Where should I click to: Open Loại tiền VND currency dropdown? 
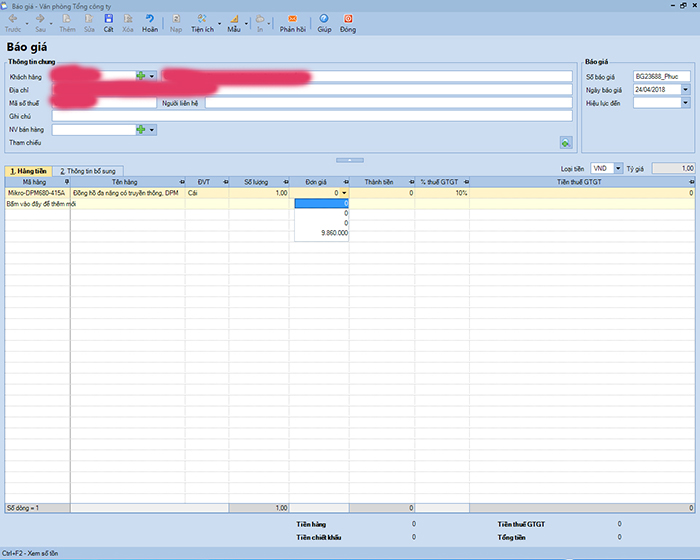coord(618,168)
